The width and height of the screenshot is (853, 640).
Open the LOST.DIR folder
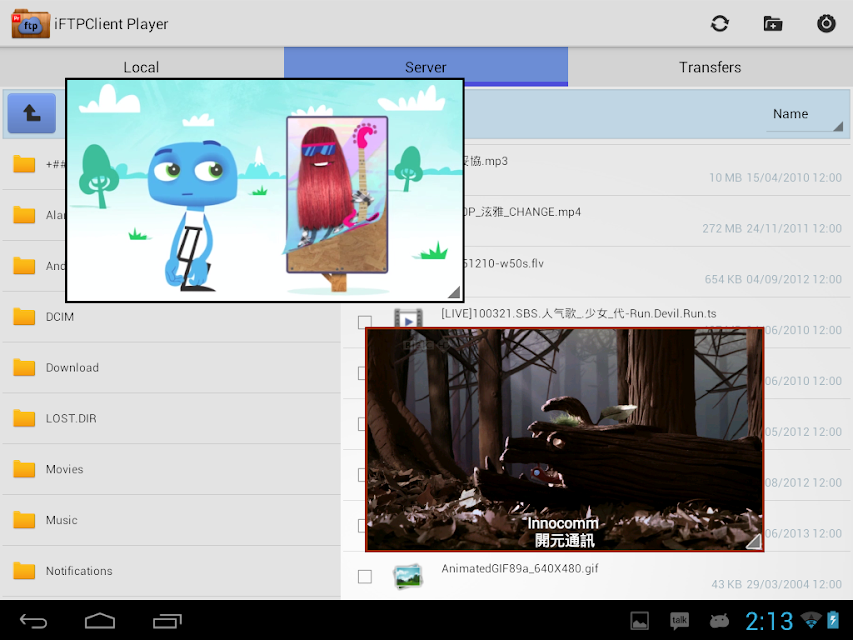click(171, 419)
